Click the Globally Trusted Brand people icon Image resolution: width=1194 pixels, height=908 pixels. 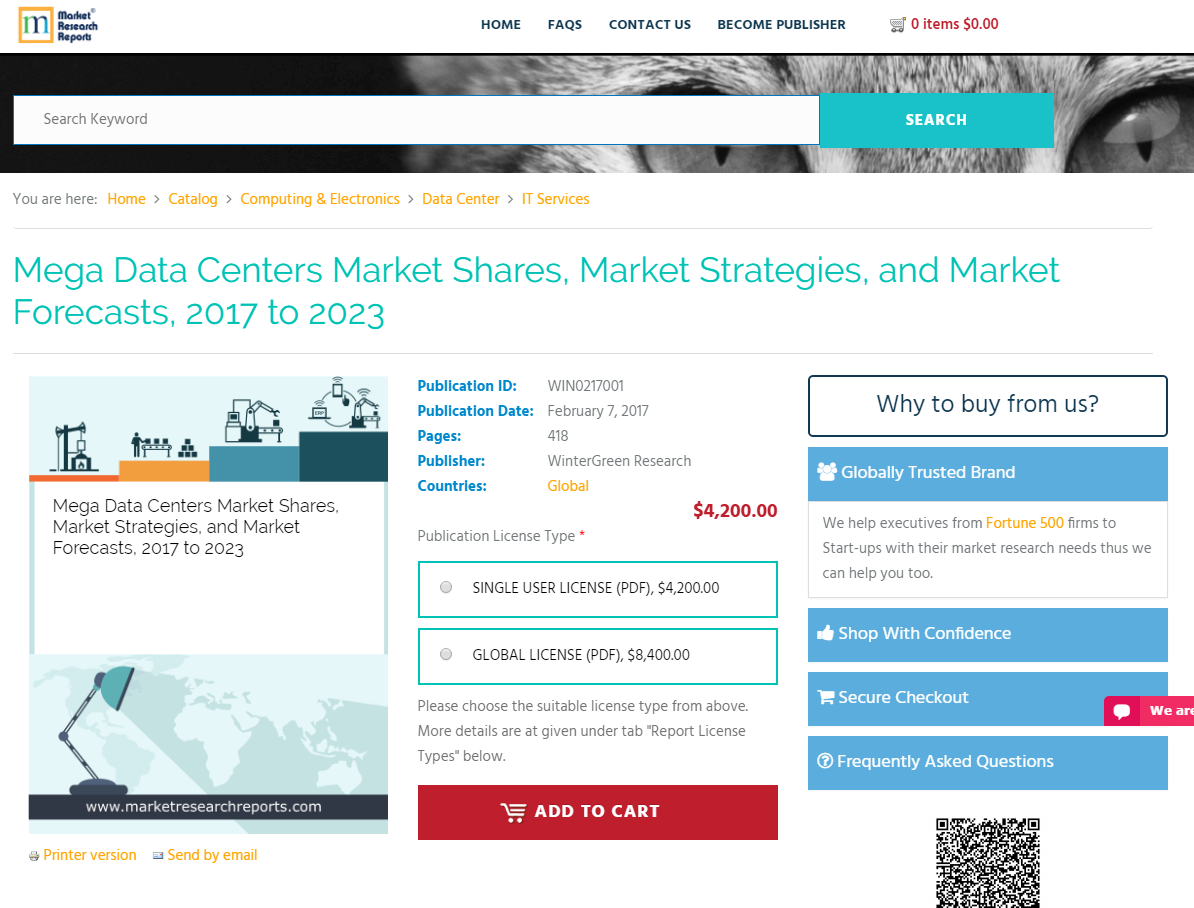coord(828,471)
